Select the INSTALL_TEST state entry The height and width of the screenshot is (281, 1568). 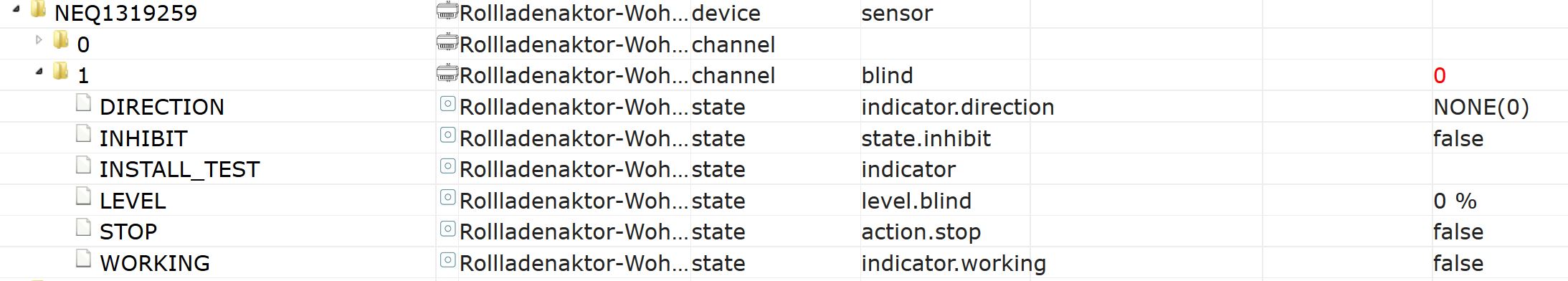click(179, 170)
